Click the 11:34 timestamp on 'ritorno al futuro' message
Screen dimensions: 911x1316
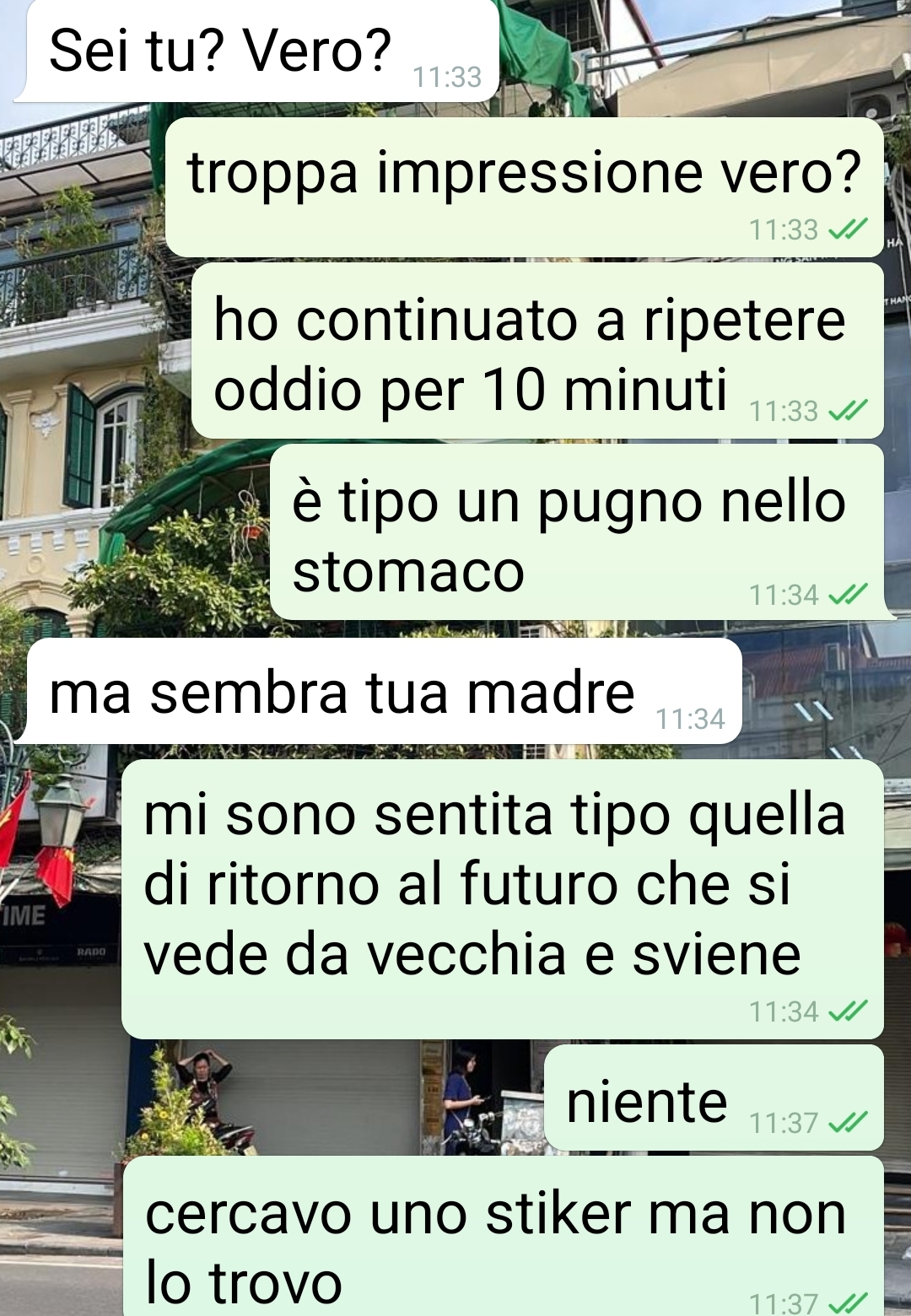click(x=784, y=1011)
